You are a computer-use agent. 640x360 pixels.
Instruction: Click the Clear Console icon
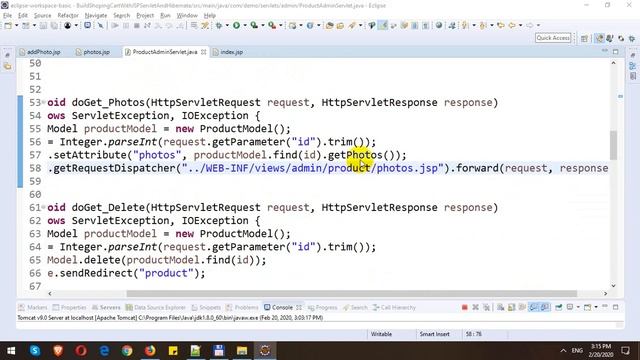pos(500,307)
